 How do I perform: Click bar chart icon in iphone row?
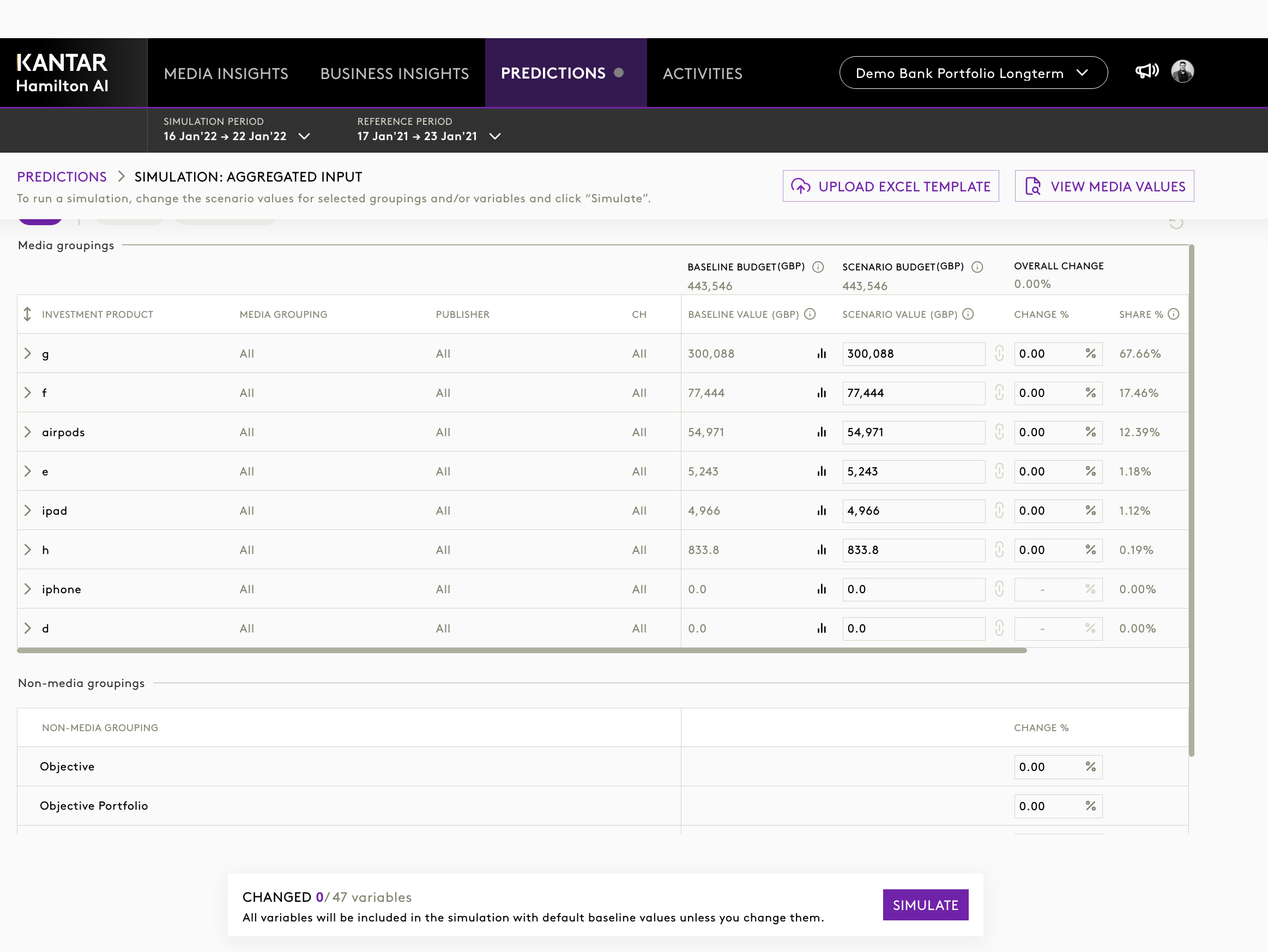pos(822,589)
